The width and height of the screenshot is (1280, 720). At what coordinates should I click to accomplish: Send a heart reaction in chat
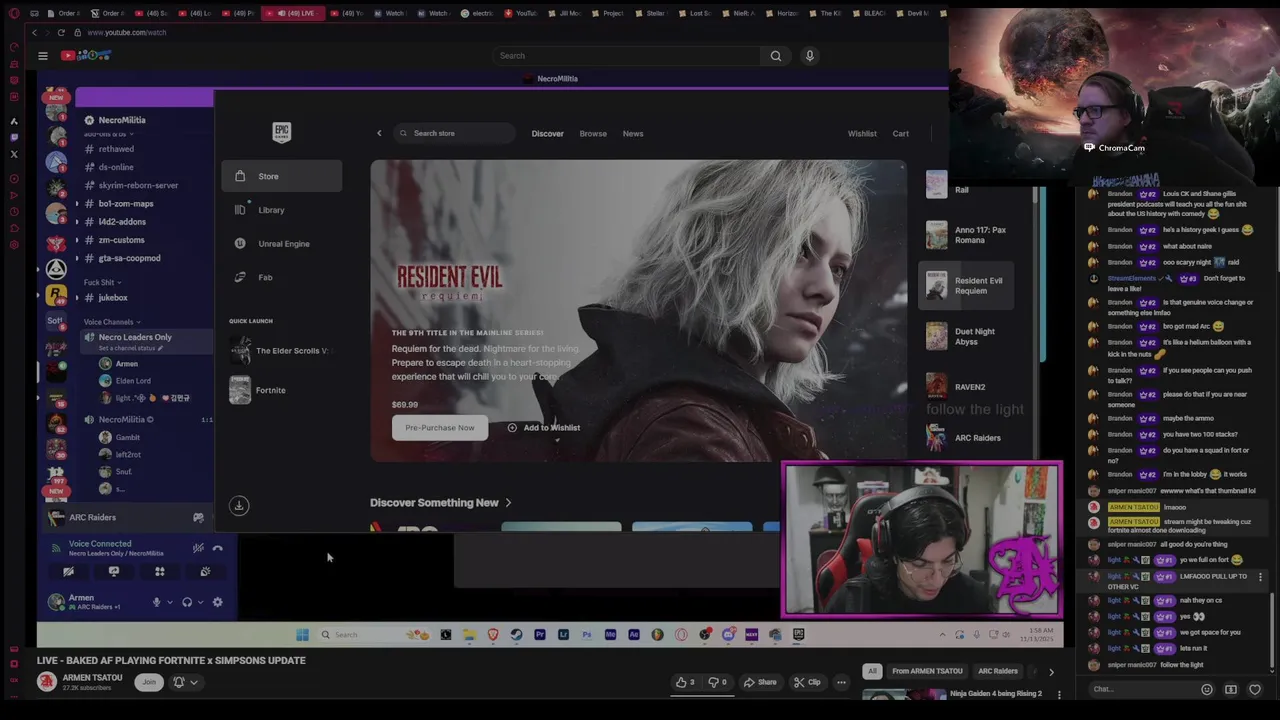tap(1255, 689)
